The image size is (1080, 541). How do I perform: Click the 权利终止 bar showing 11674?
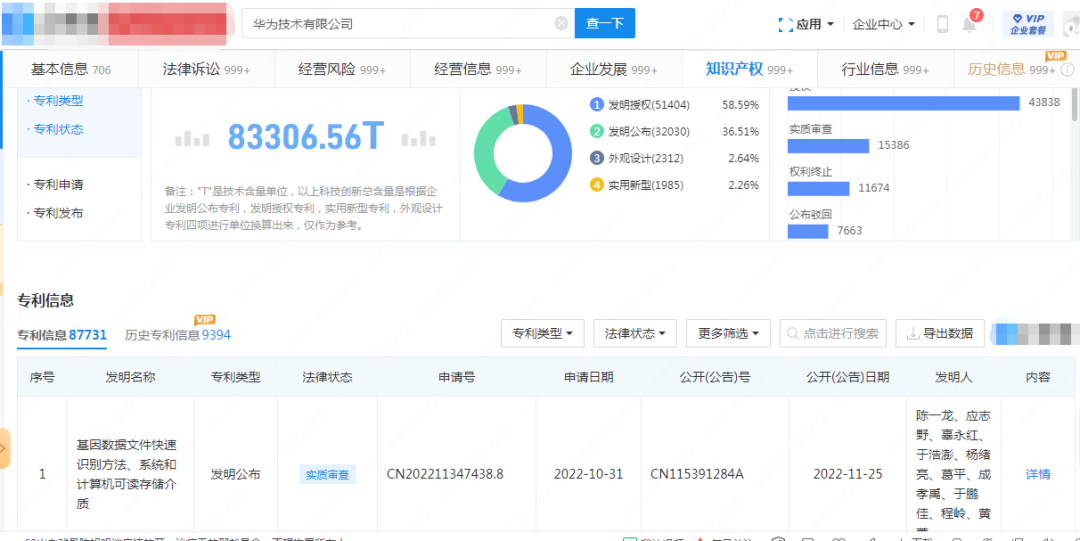[x=818, y=188]
